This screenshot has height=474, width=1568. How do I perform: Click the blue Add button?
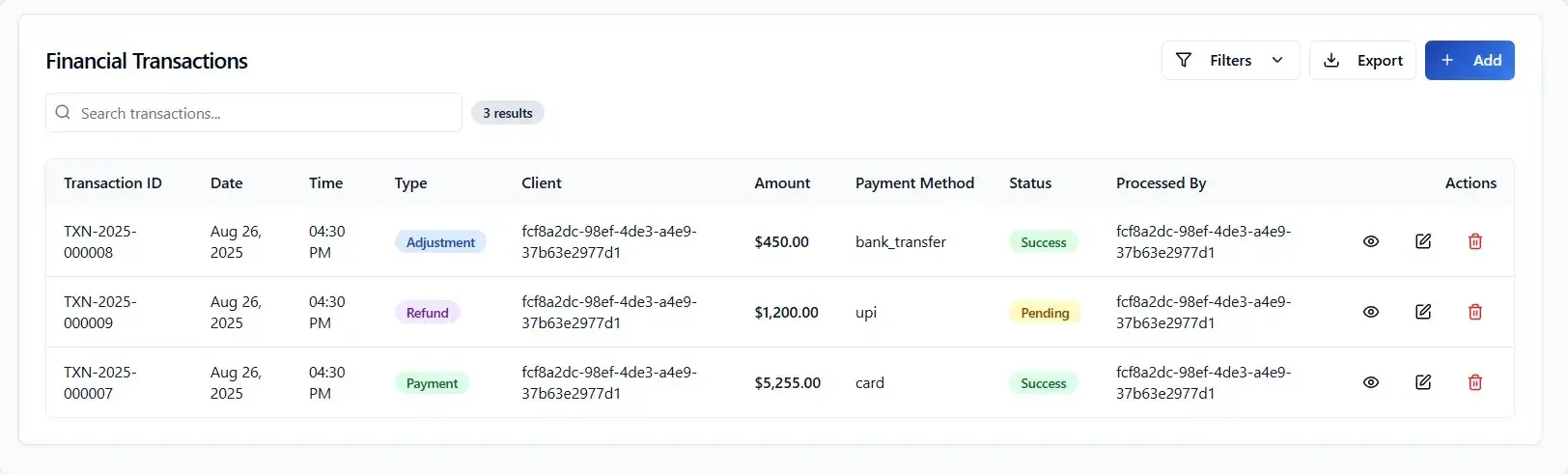tap(1470, 60)
